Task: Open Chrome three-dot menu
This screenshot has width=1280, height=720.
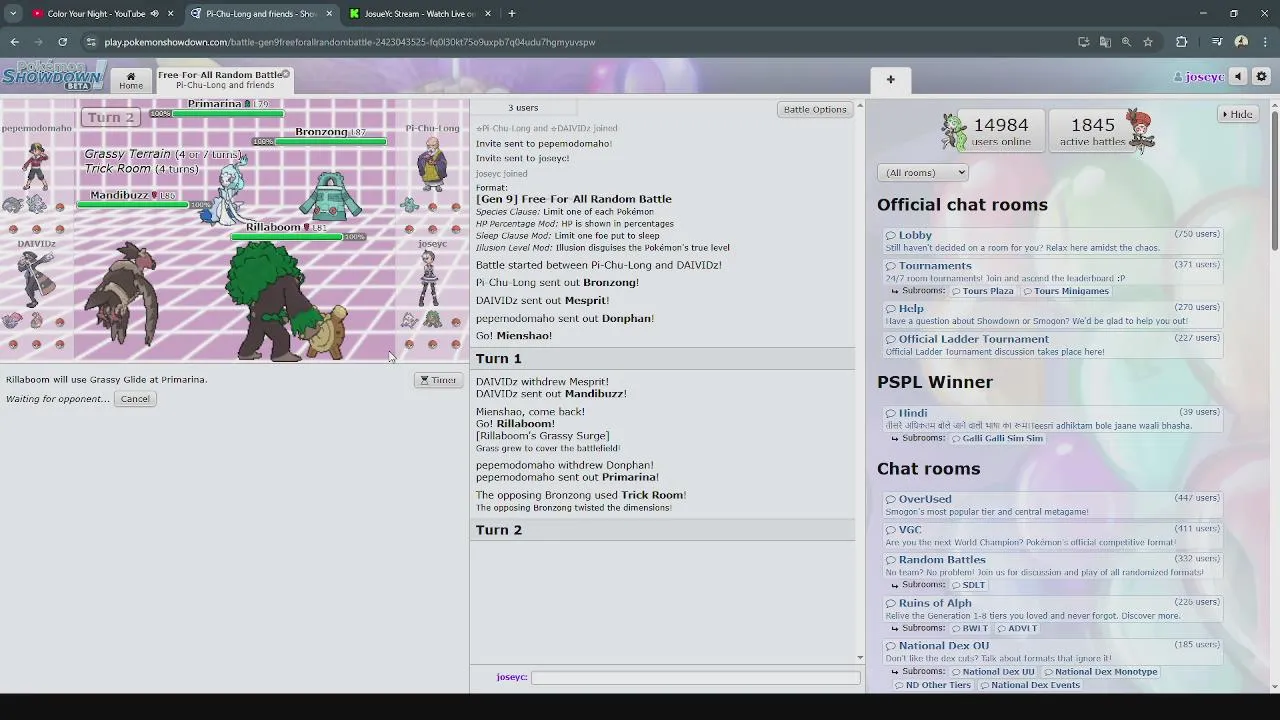Action: [1265, 42]
